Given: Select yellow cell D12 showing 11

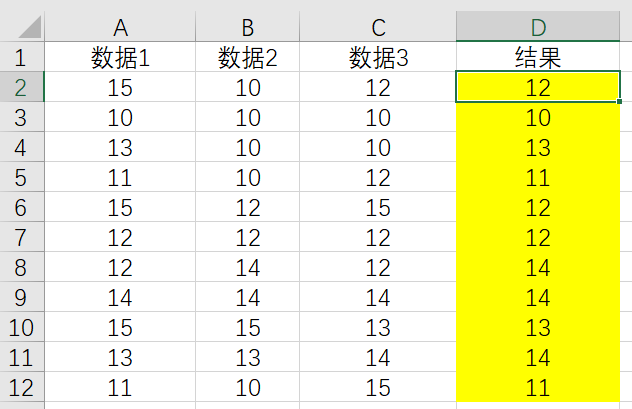Looking at the screenshot, I should pyautogui.click(x=538, y=387).
